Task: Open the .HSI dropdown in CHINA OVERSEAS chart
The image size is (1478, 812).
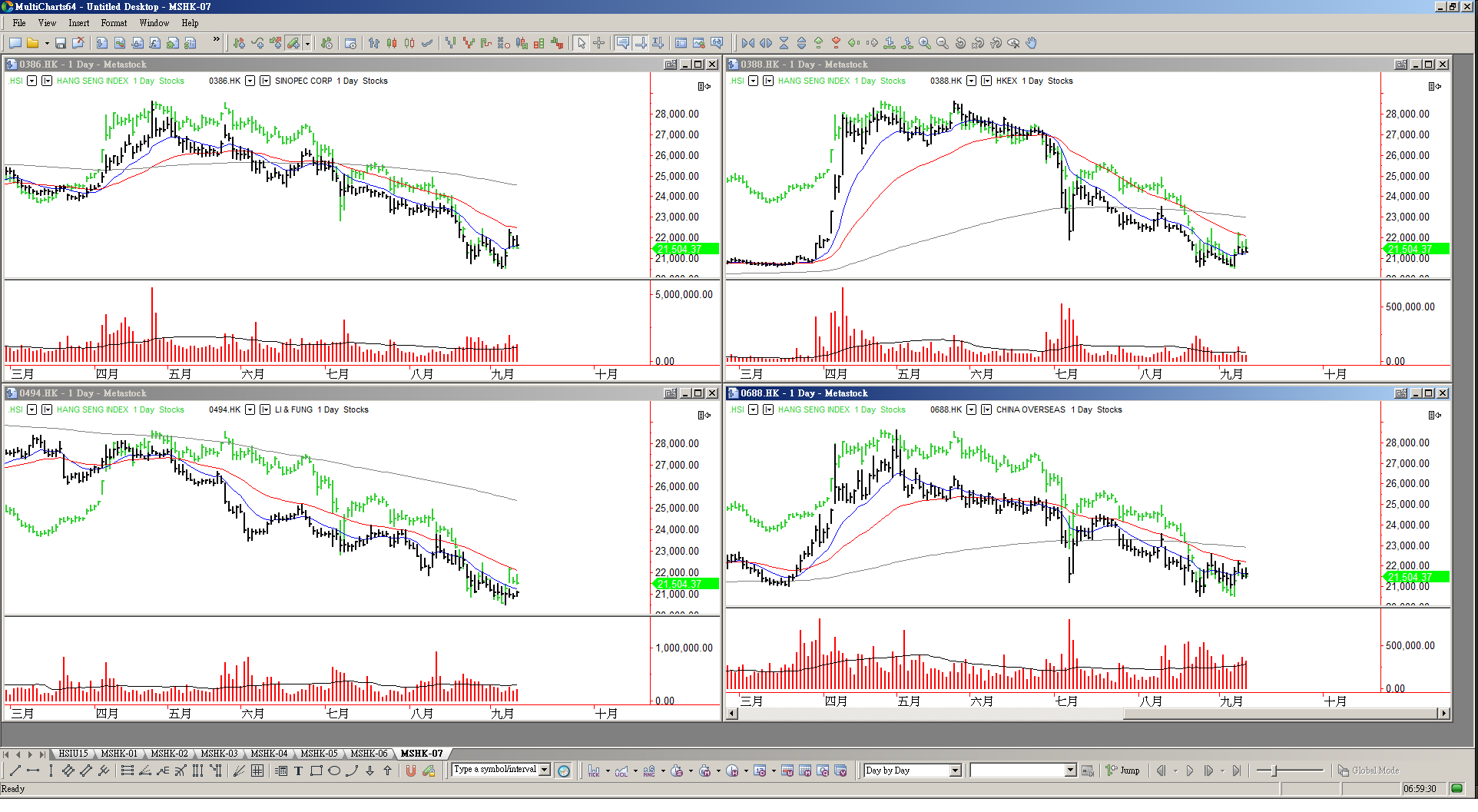Action: coord(753,409)
